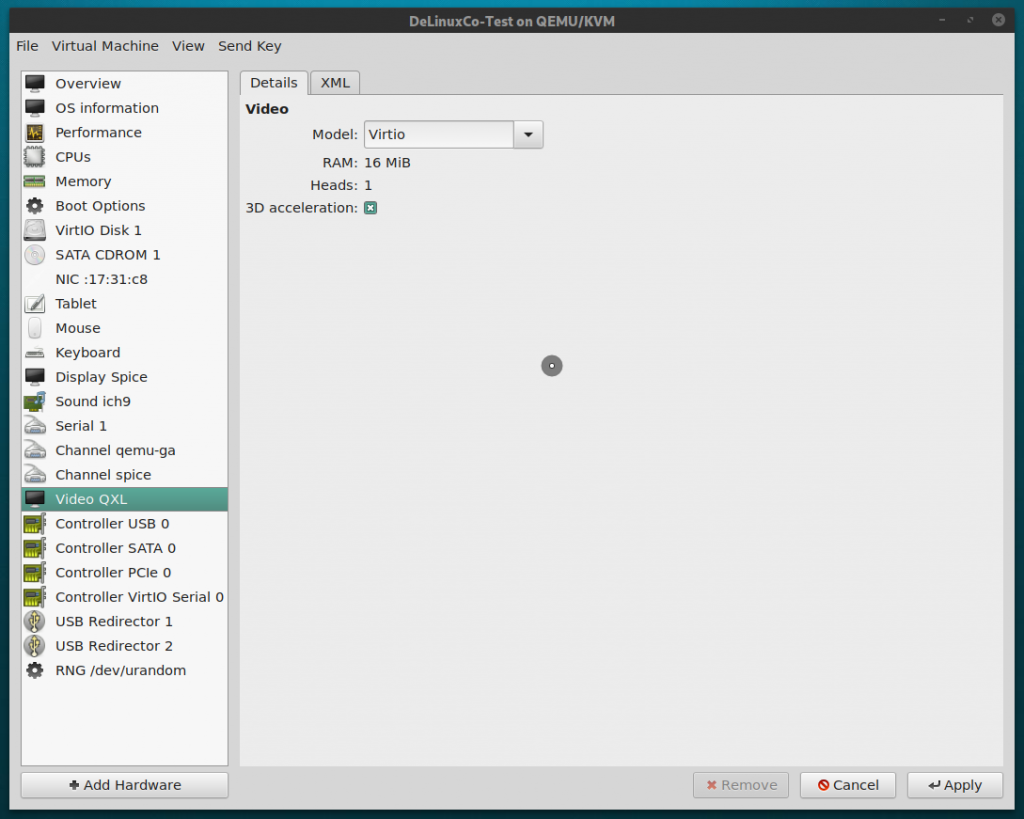Cancel the pending changes

click(x=847, y=784)
